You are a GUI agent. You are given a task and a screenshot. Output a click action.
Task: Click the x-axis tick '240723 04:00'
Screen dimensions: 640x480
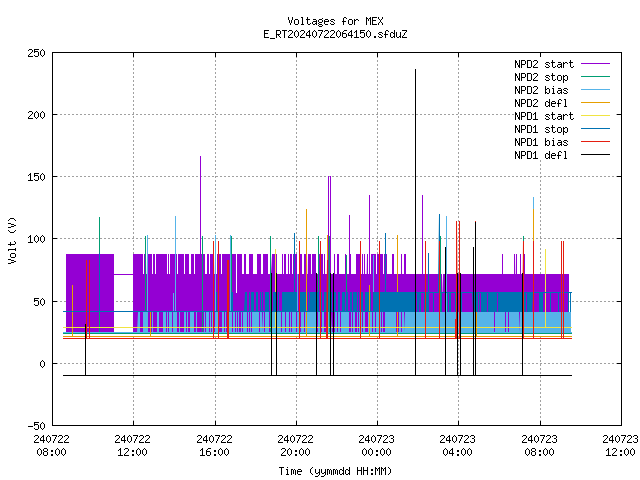coord(457,446)
